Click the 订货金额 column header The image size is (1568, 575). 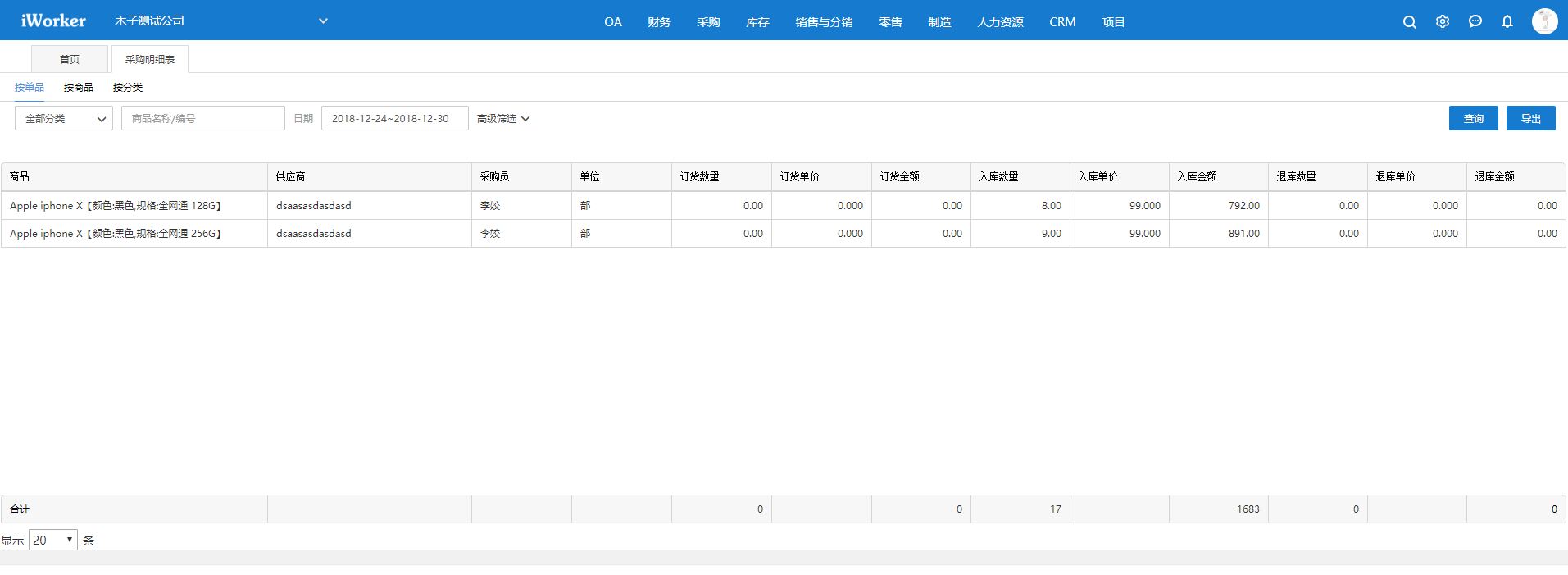[x=921, y=176]
